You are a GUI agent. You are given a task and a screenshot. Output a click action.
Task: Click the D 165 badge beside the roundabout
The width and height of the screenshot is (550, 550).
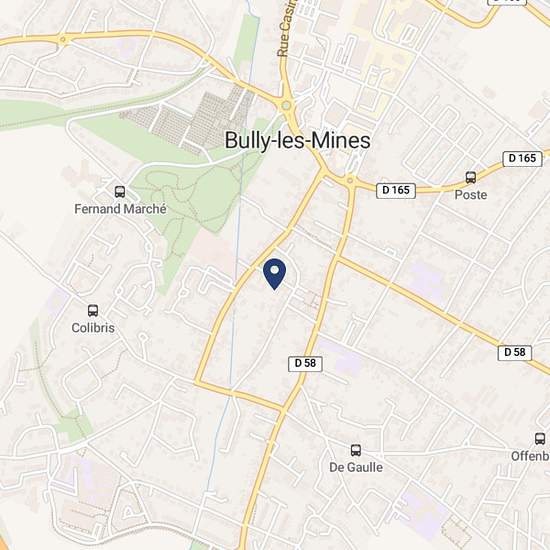[396, 190]
